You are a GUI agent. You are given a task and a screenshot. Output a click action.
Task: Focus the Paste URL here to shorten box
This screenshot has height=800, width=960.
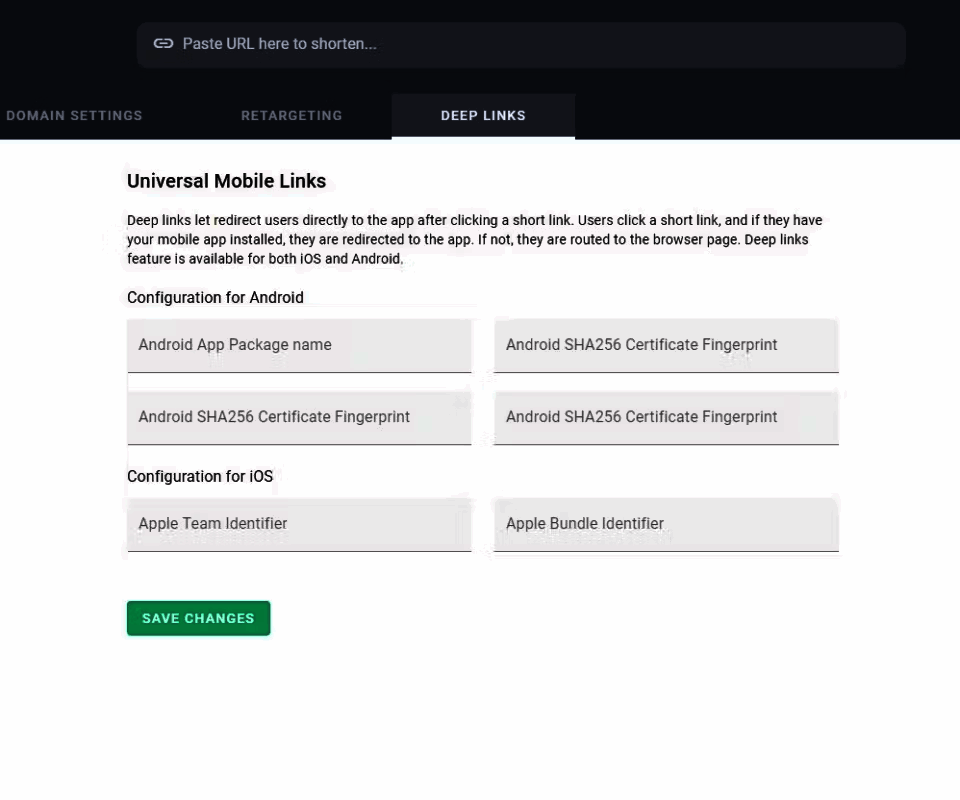(521, 44)
